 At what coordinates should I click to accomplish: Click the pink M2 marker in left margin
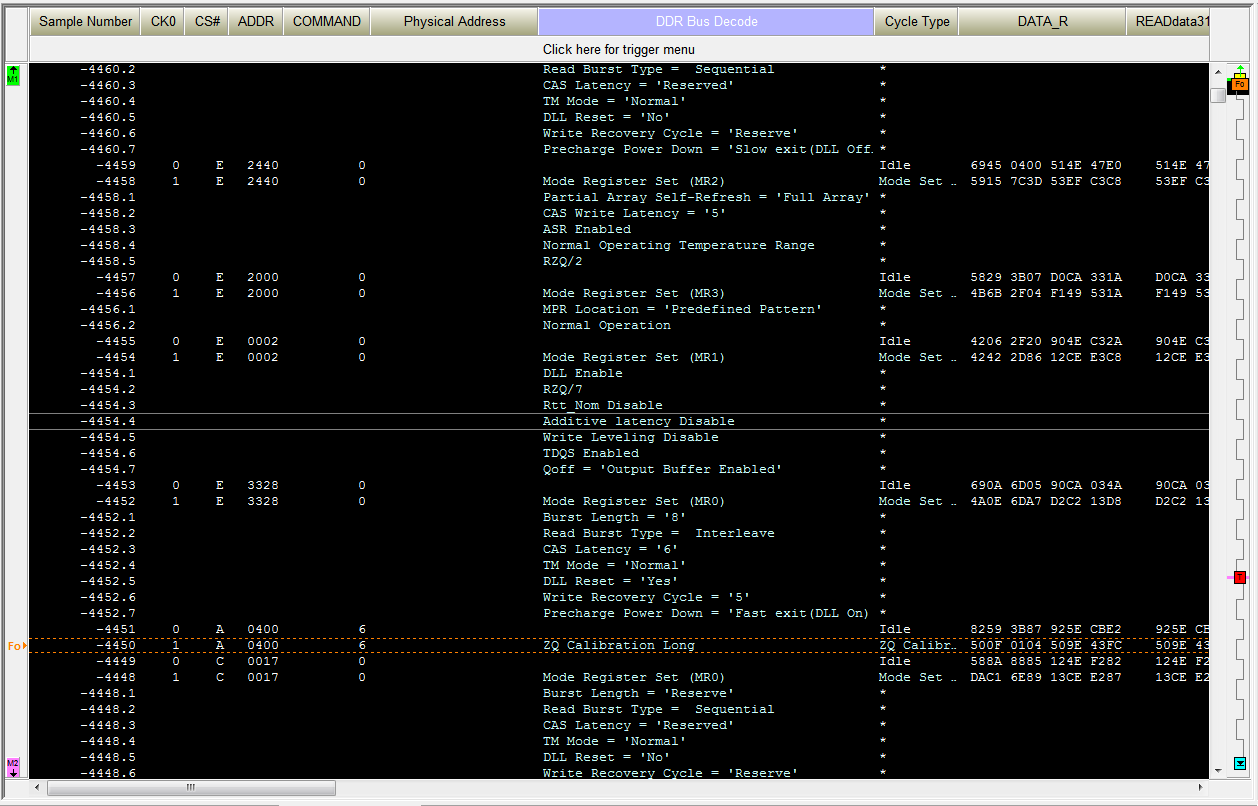[x=13, y=767]
